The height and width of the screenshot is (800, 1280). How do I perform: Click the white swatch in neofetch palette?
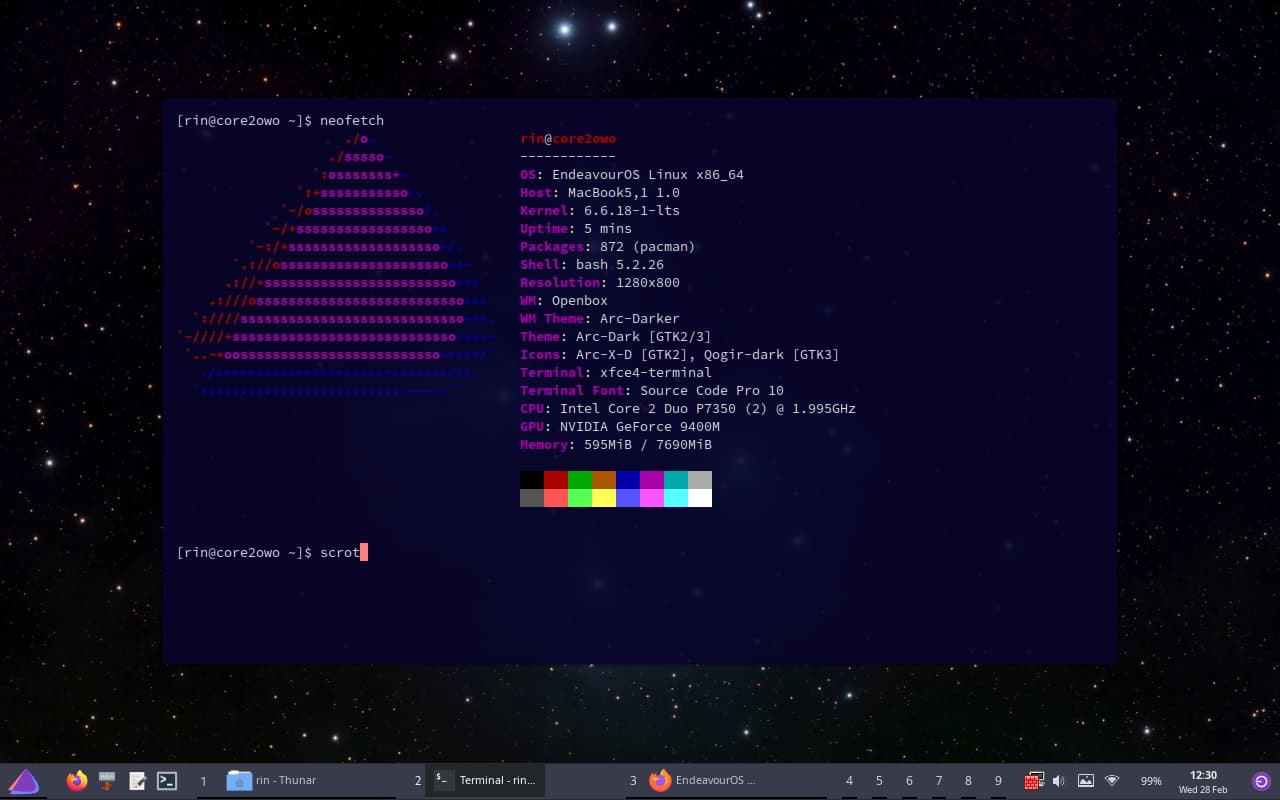[x=700, y=498]
